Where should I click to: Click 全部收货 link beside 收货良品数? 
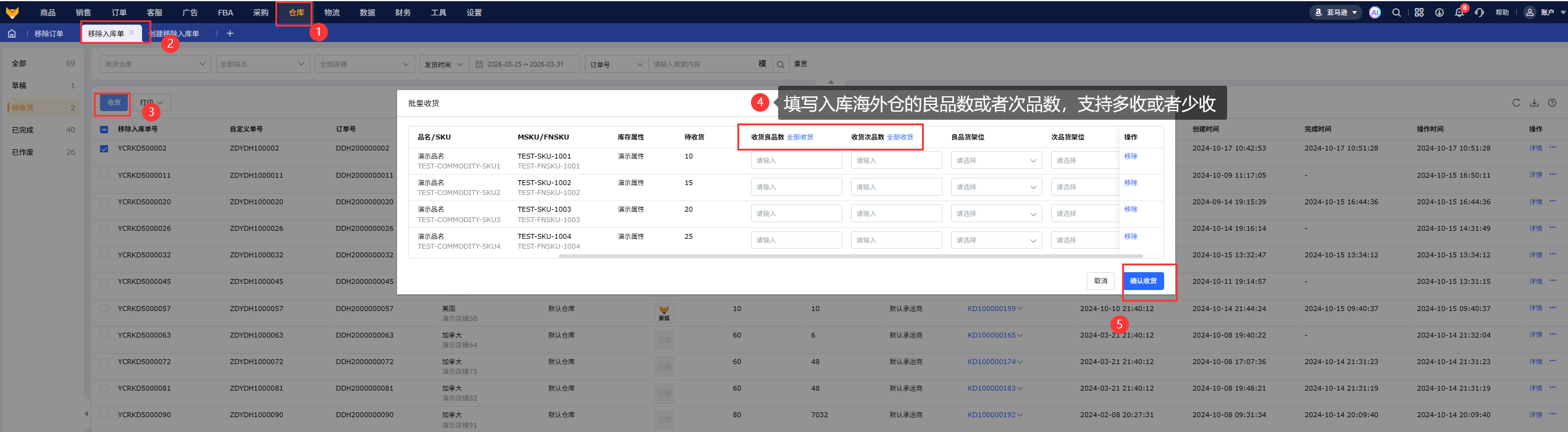(800, 137)
